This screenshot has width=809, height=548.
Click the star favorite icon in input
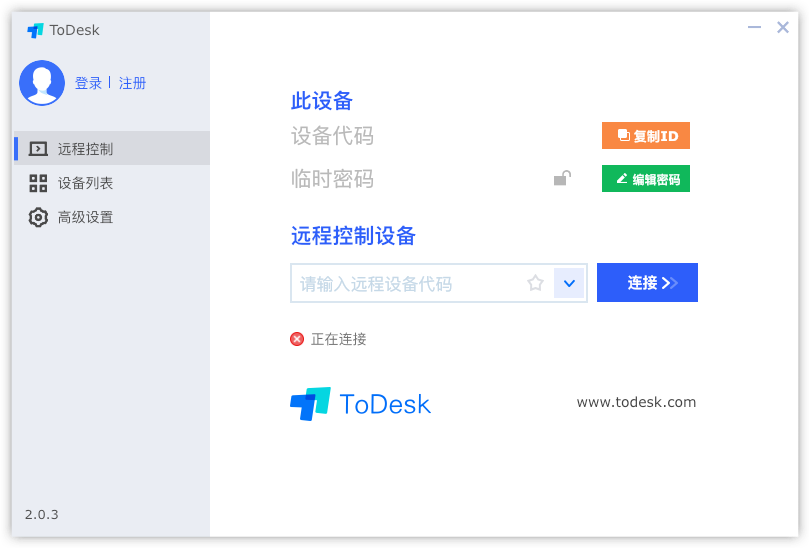click(x=535, y=283)
